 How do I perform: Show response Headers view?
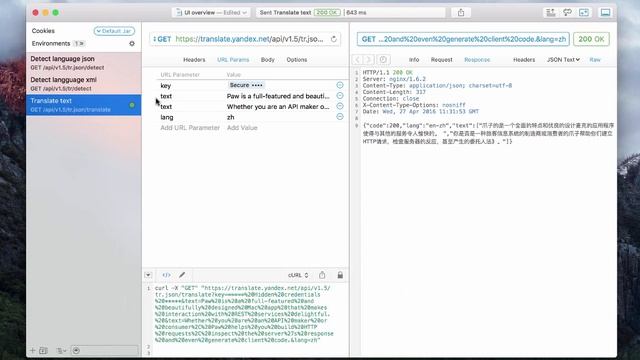[x=524, y=60]
